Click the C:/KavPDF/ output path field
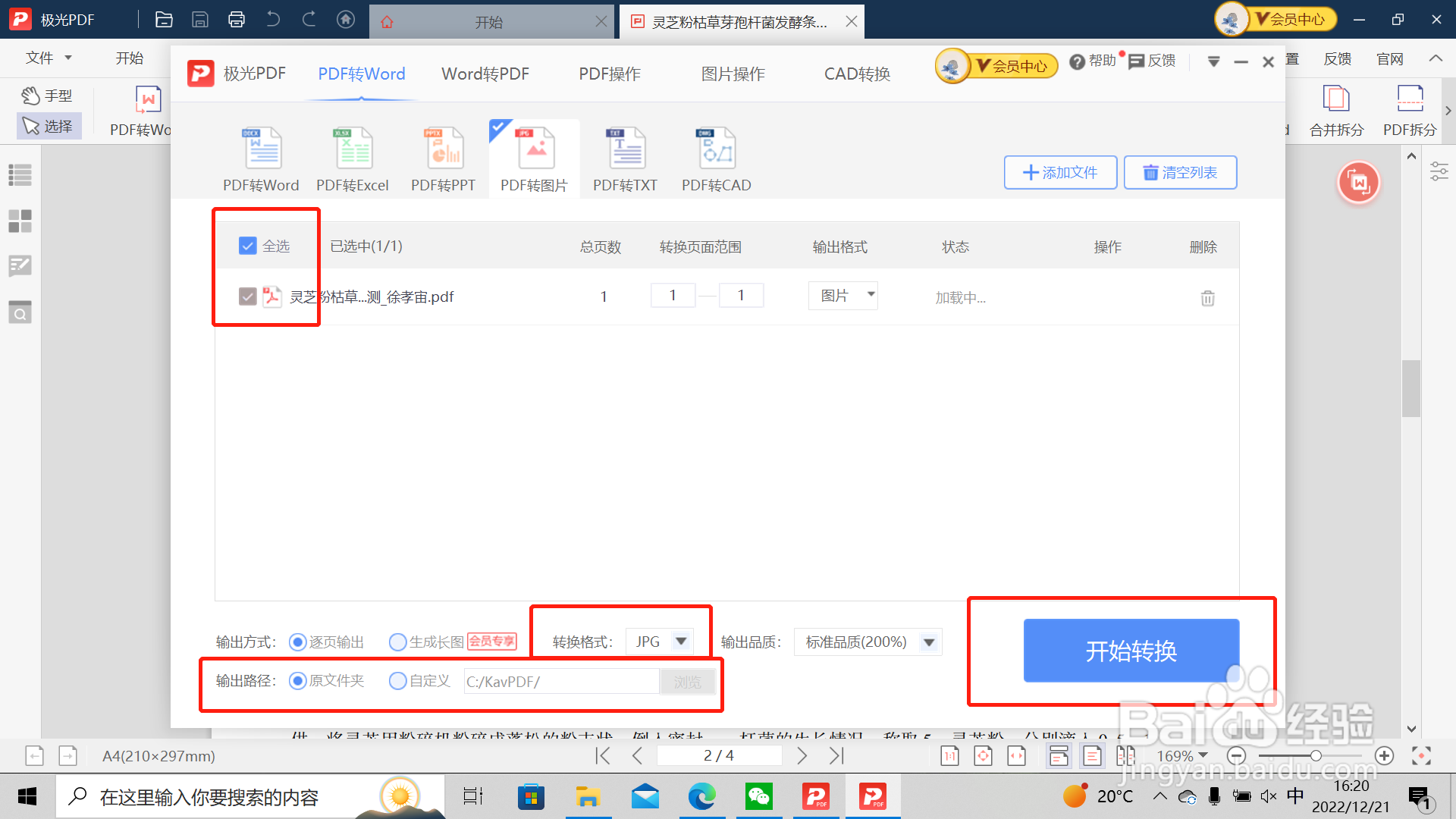Viewport: 1456px width, 819px height. tap(561, 681)
